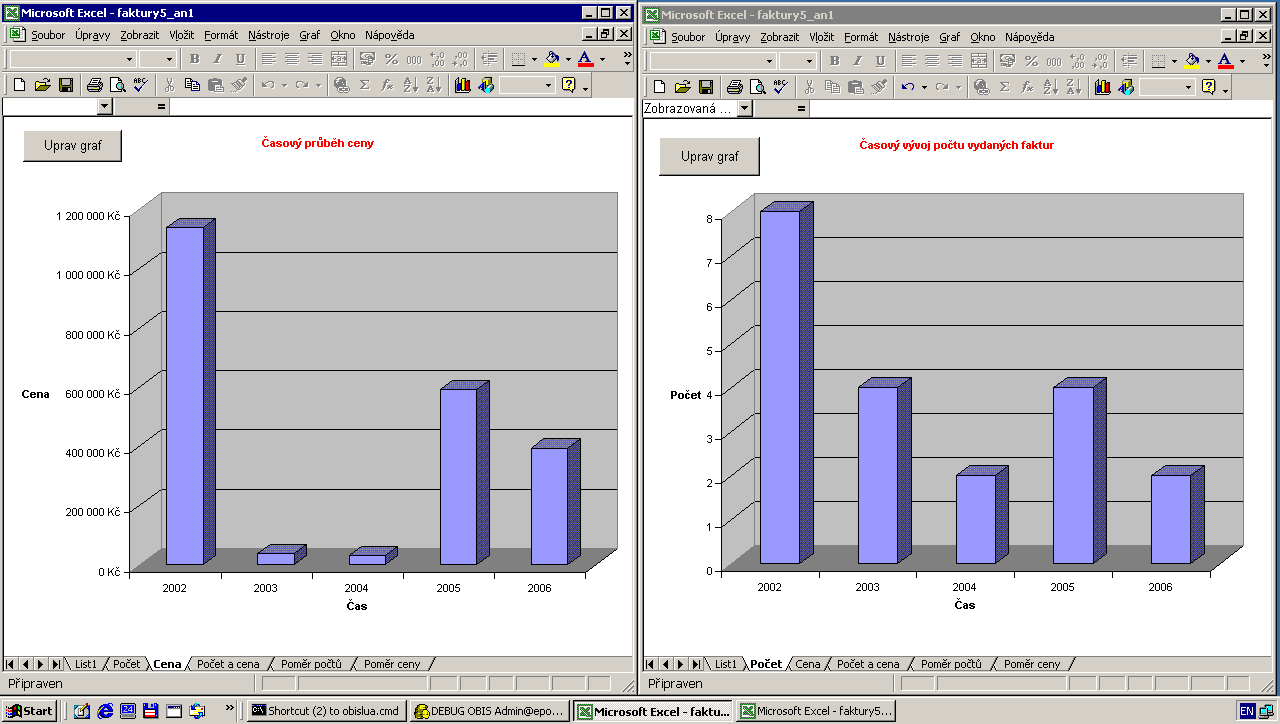Open 'DEBUG OBIS Admin' taskbar button
The width and height of the screenshot is (1280, 724).
click(490, 711)
